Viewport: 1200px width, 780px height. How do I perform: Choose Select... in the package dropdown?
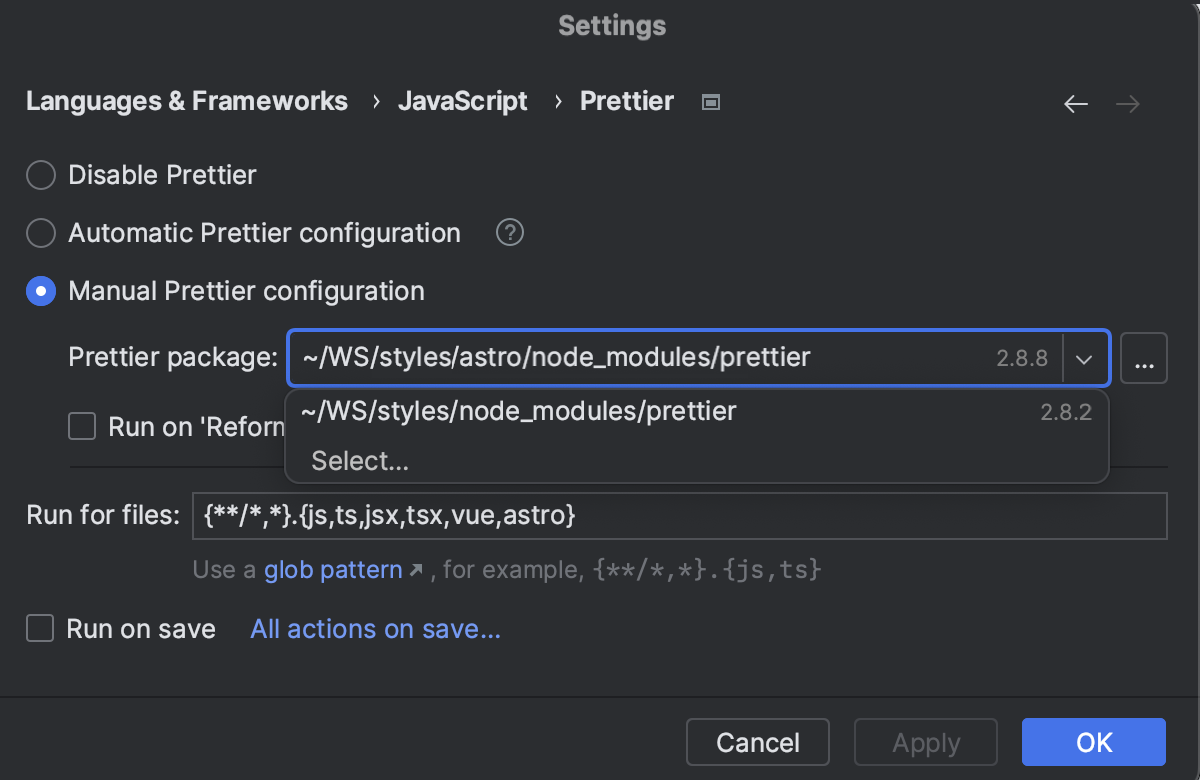[x=359, y=460]
